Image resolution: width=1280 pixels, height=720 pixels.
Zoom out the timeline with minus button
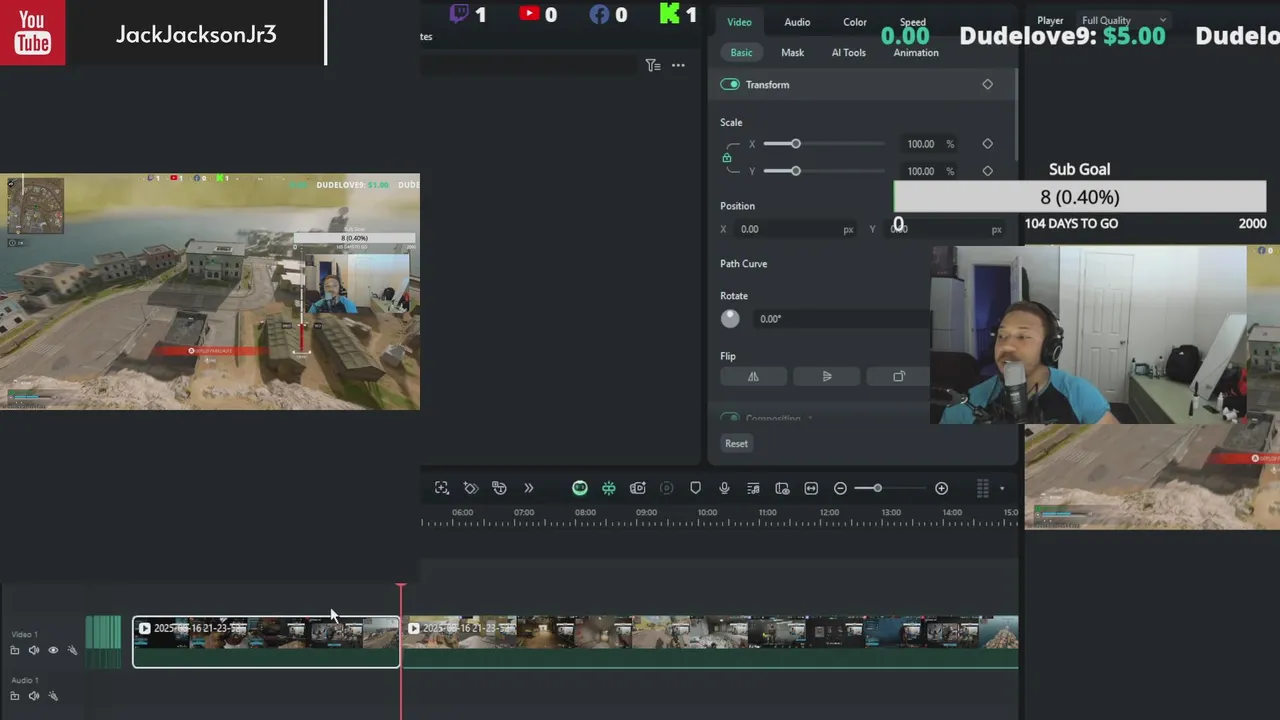pos(840,488)
